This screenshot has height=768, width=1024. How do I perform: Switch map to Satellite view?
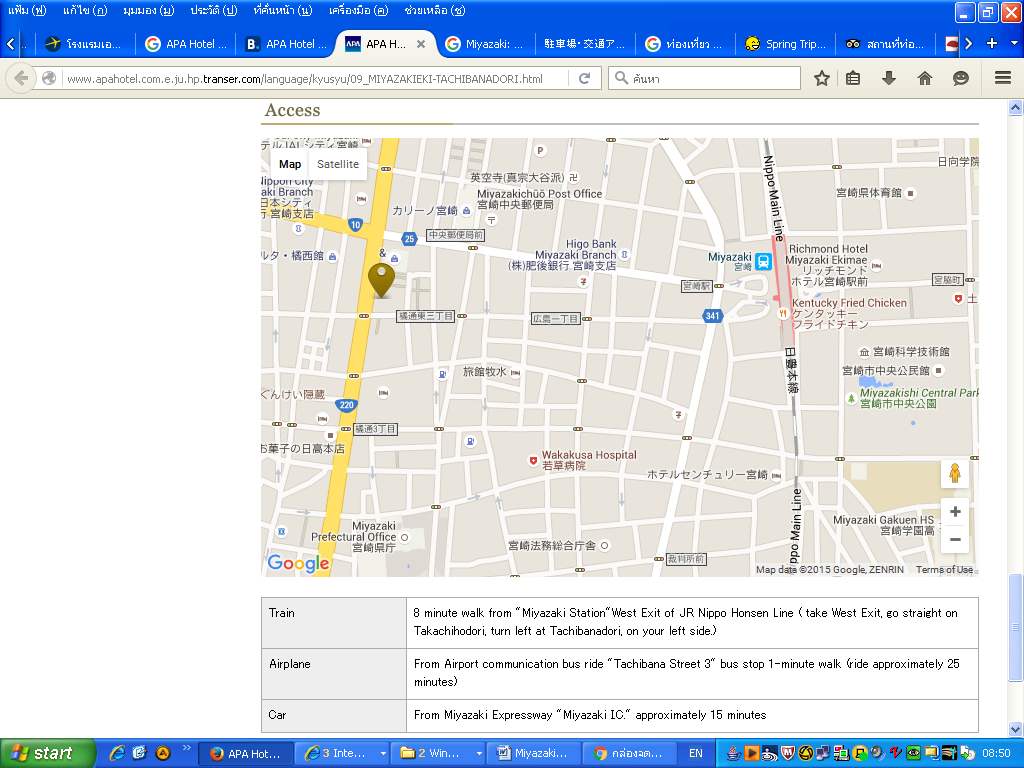(338, 165)
